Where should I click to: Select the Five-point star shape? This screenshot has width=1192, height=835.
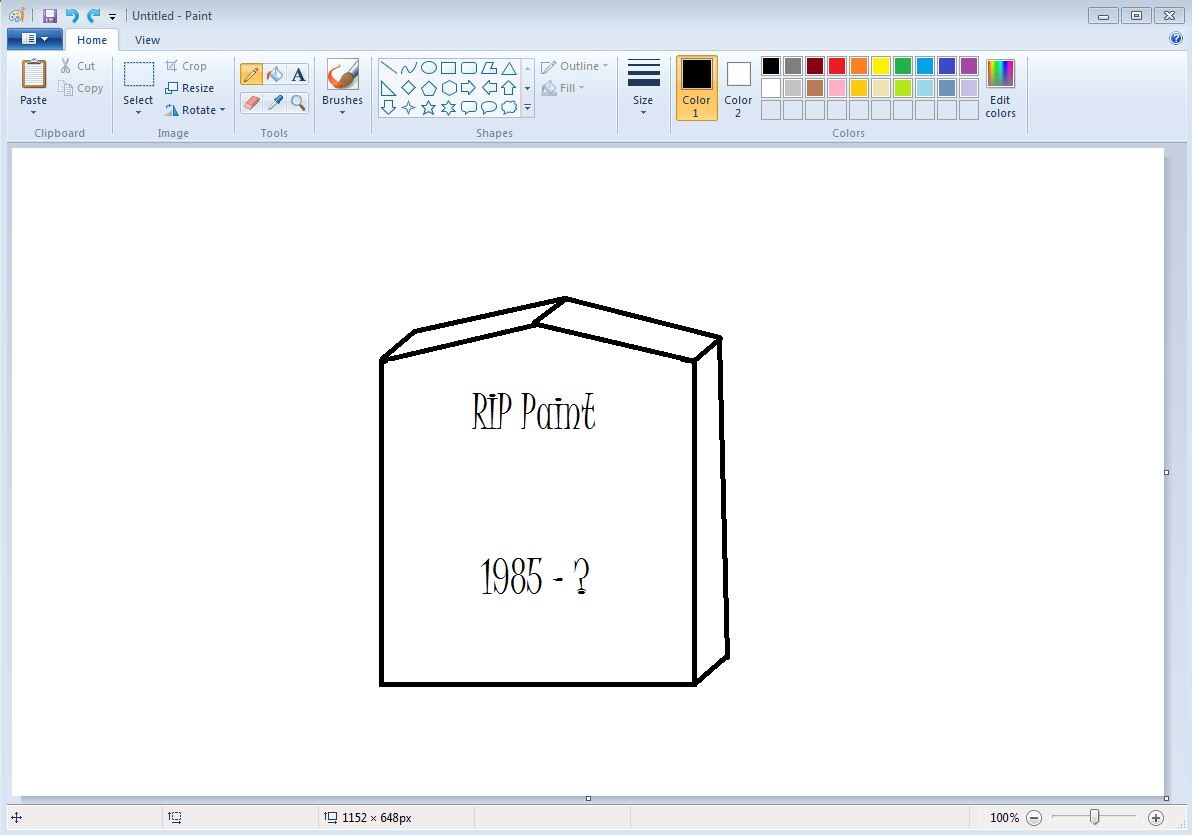coord(428,107)
